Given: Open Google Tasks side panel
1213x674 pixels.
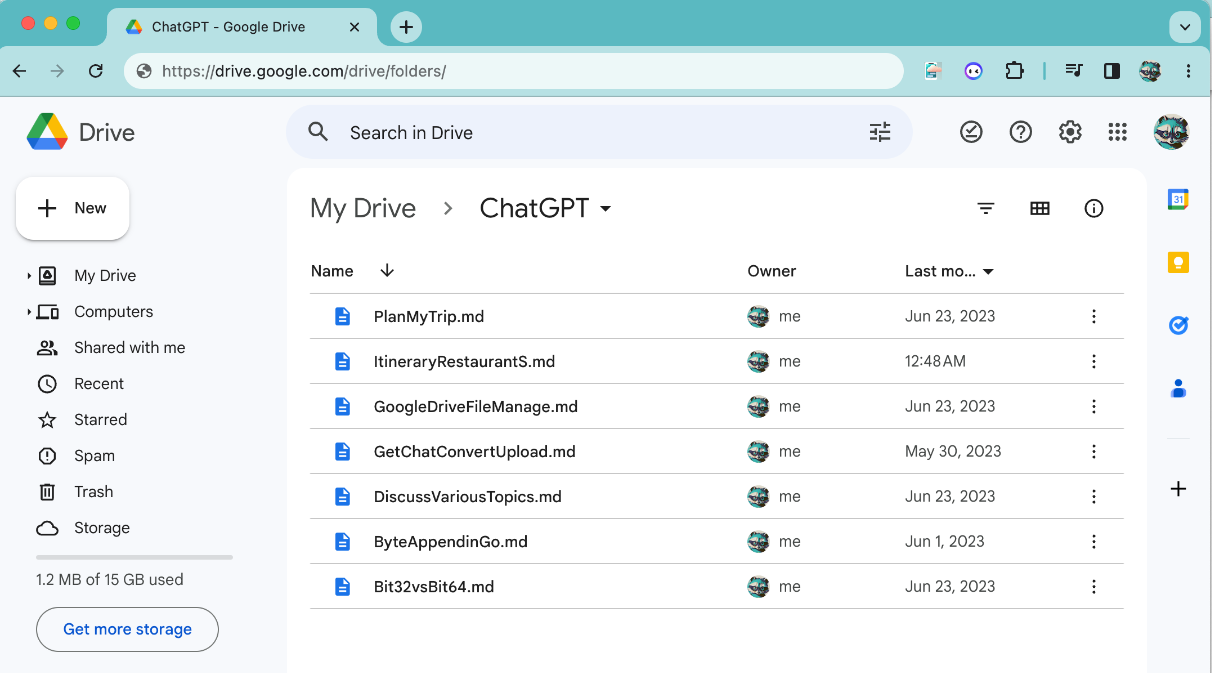Looking at the screenshot, I should coord(1178,325).
